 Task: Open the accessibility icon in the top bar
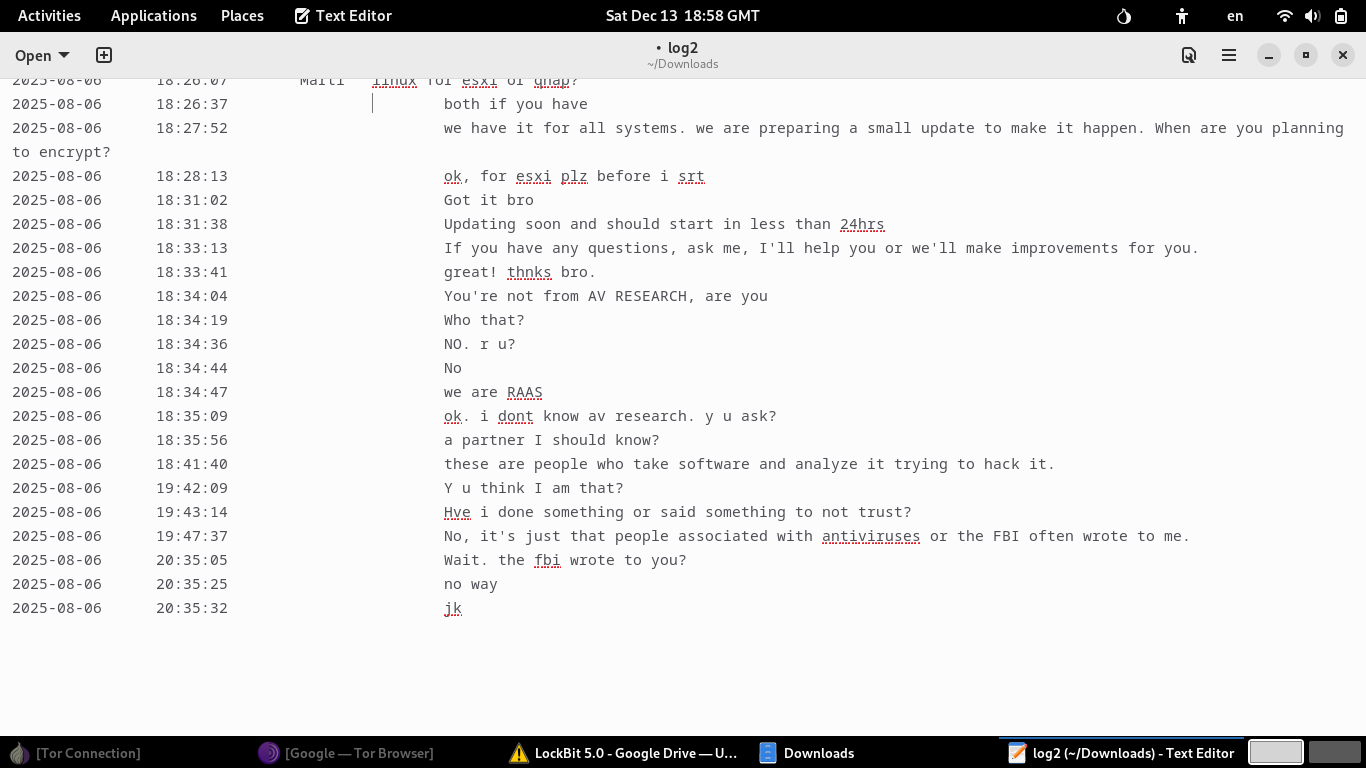1181,15
